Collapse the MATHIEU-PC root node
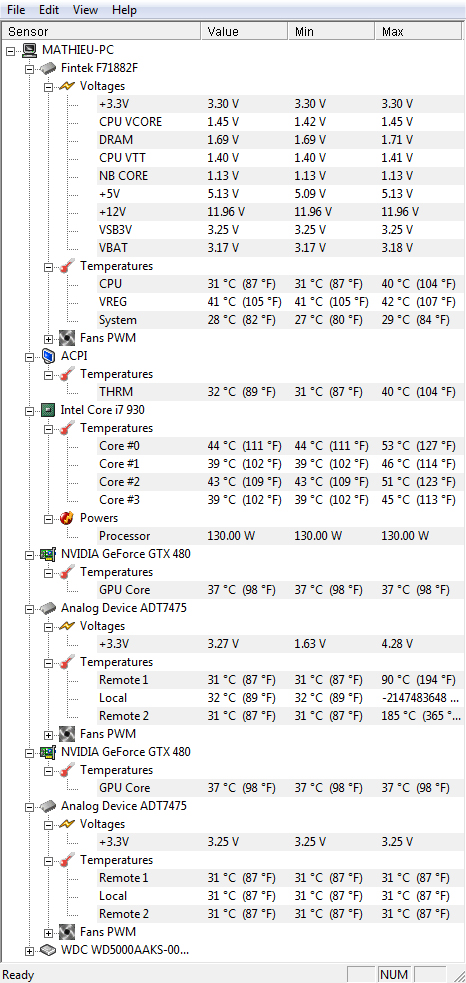466x983 pixels. click(x=11, y=50)
